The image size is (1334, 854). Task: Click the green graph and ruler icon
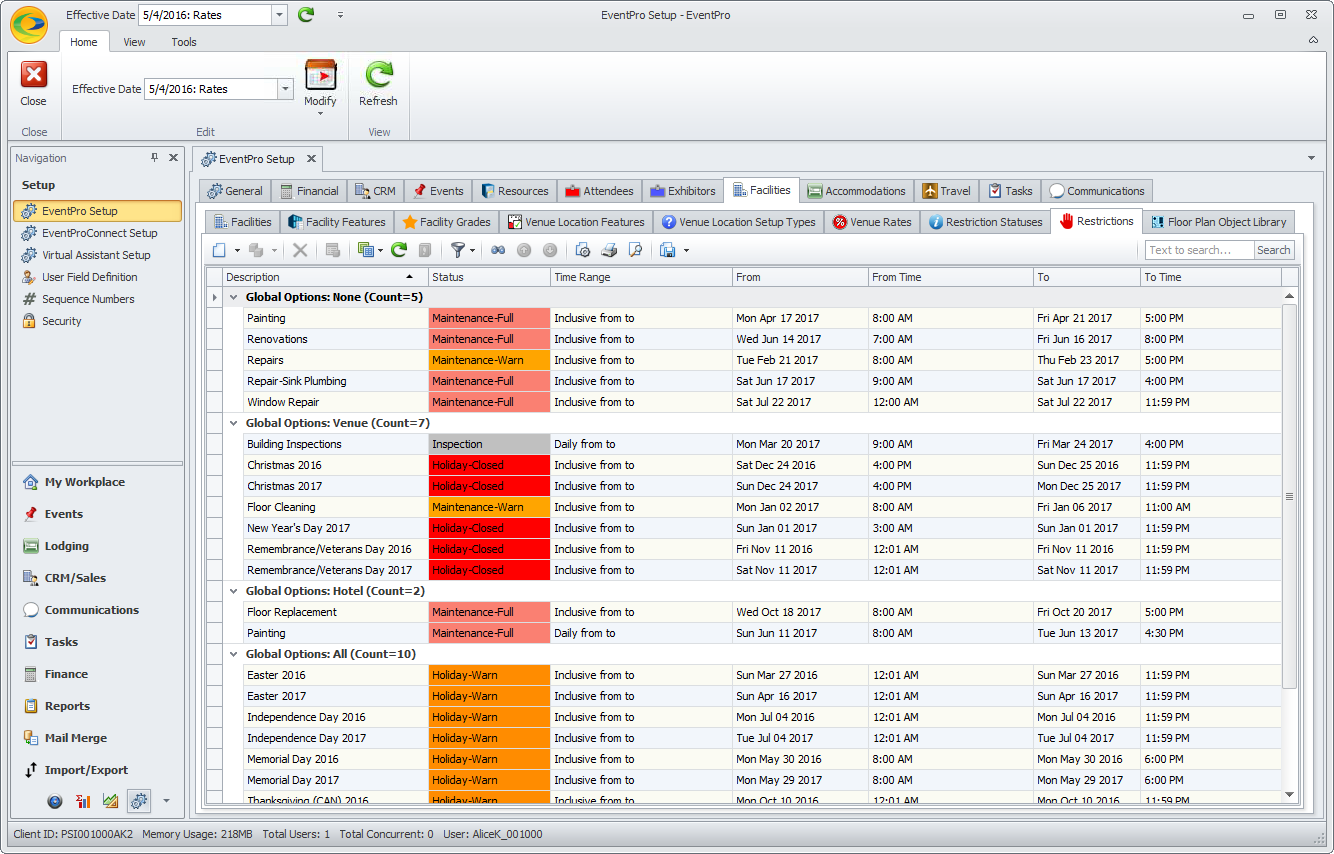point(111,801)
